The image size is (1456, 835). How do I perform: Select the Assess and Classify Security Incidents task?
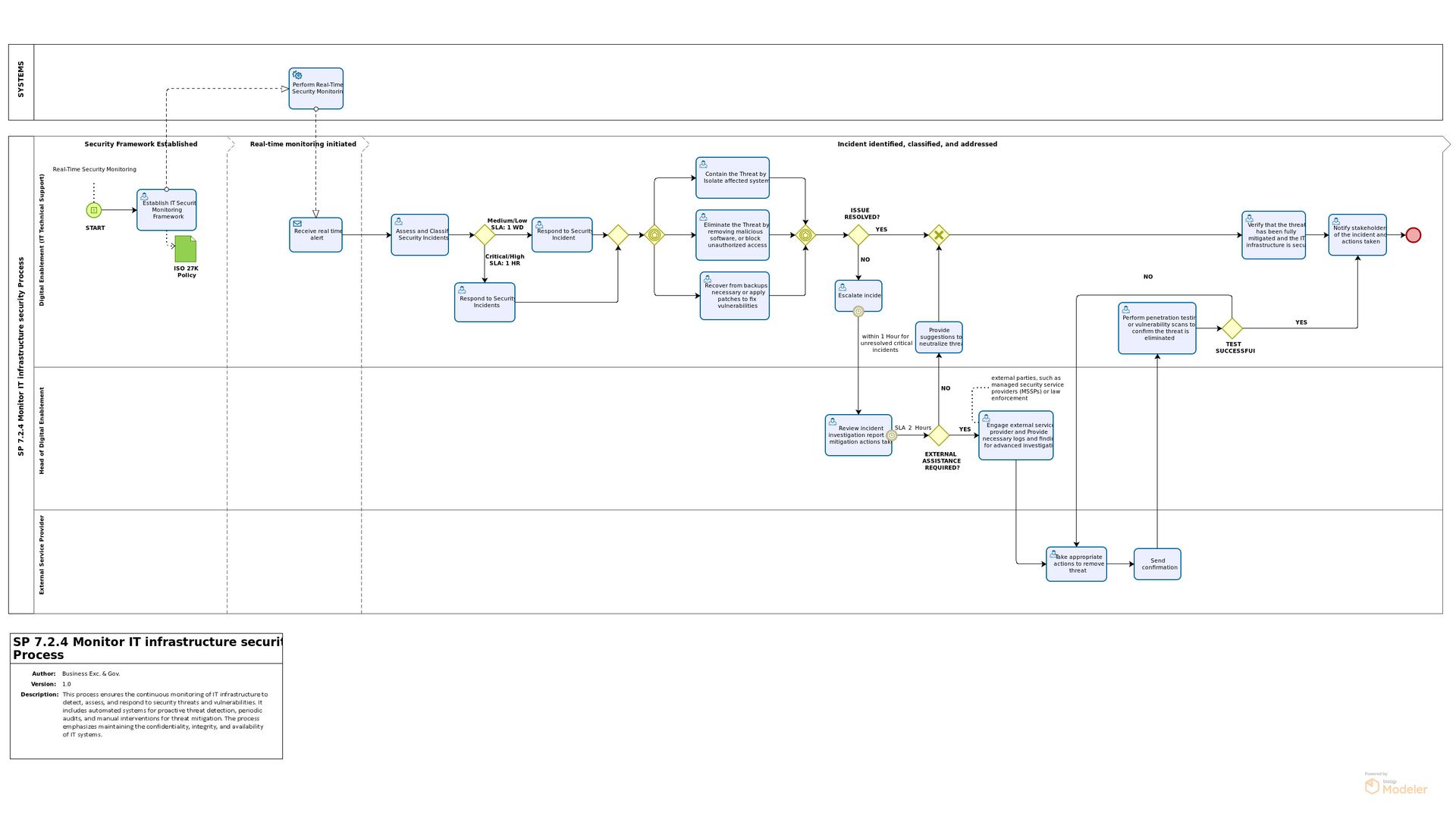pyautogui.click(x=420, y=235)
